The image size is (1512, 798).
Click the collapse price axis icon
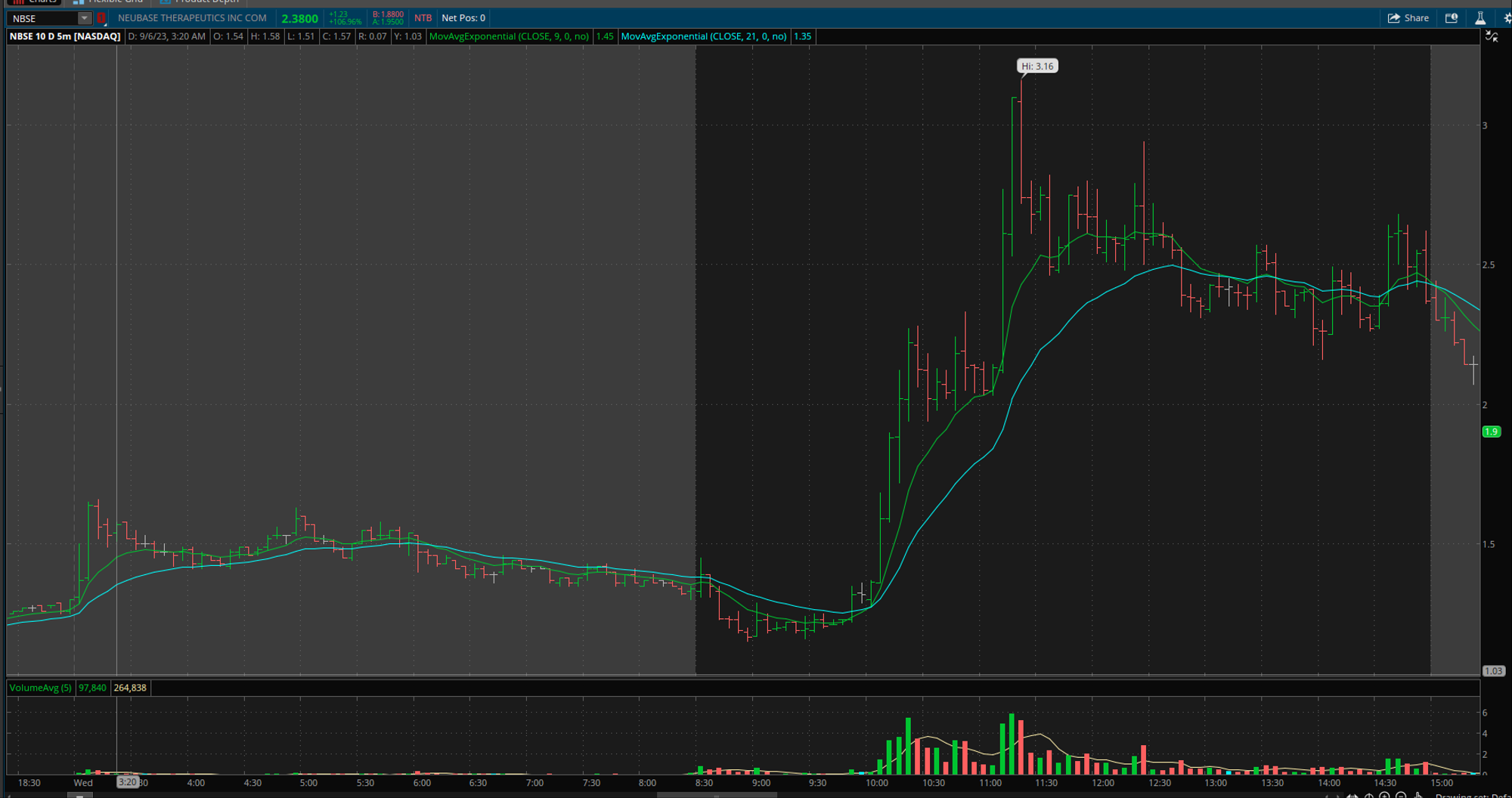coord(1492,36)
